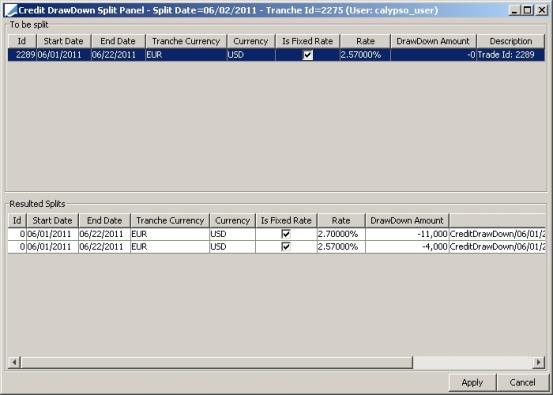Click Rate header in To be split table
This screenshot has height=395, width=553.
pyautogui.click(x=365, y=41)
